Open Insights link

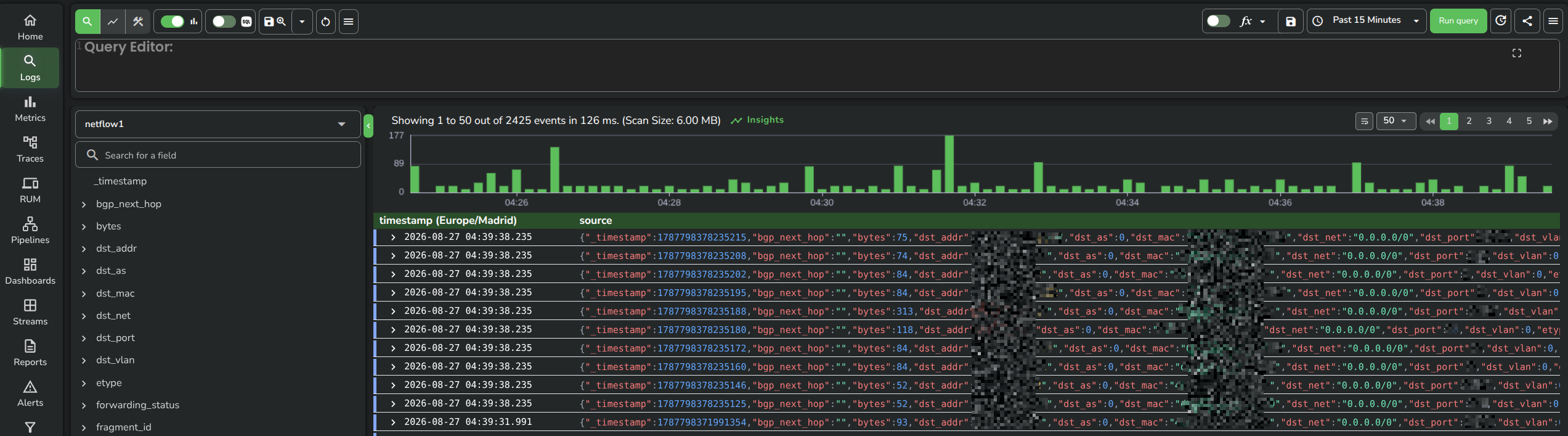click(x=757, y=120)
